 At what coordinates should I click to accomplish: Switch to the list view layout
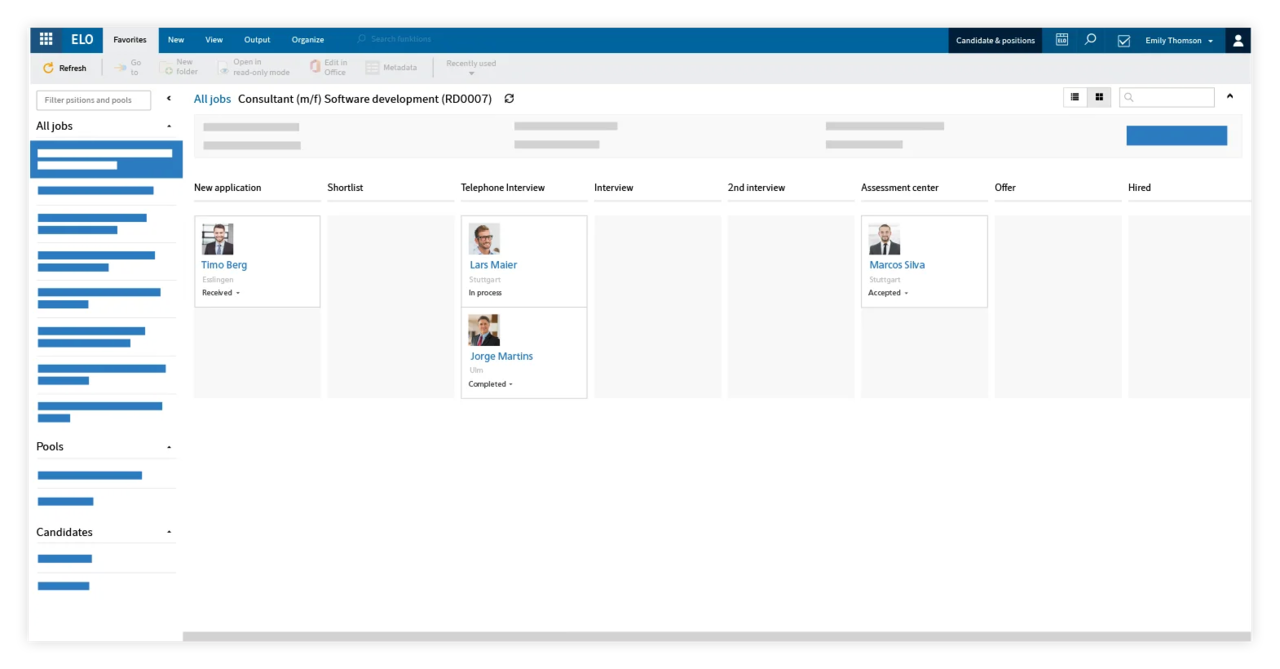[x=1074, y=96]
